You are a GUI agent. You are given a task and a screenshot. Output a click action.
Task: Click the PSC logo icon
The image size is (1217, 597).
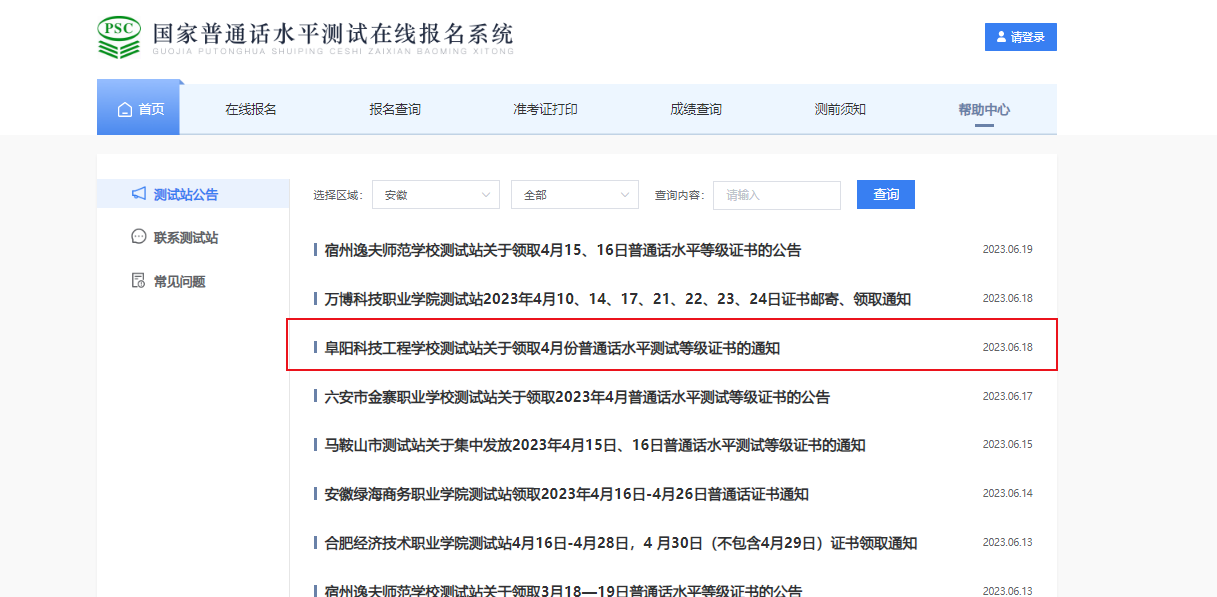119,37
